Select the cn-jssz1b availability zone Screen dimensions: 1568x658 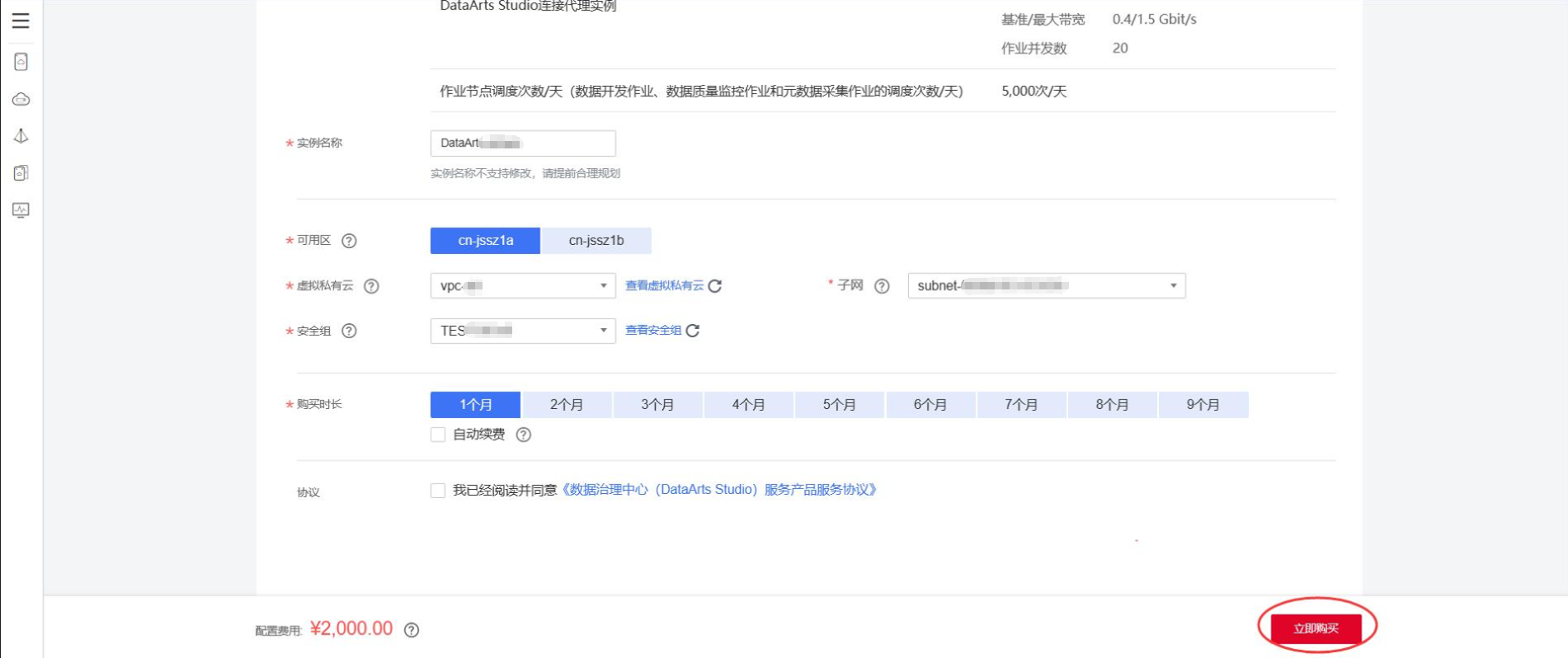click(596, 241)
